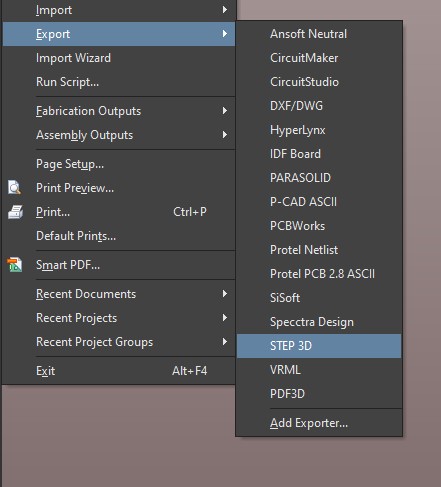Click the printer icon beside Print
Image resolution: width=441 pixels, height=487 pixels.
point(15,212)
